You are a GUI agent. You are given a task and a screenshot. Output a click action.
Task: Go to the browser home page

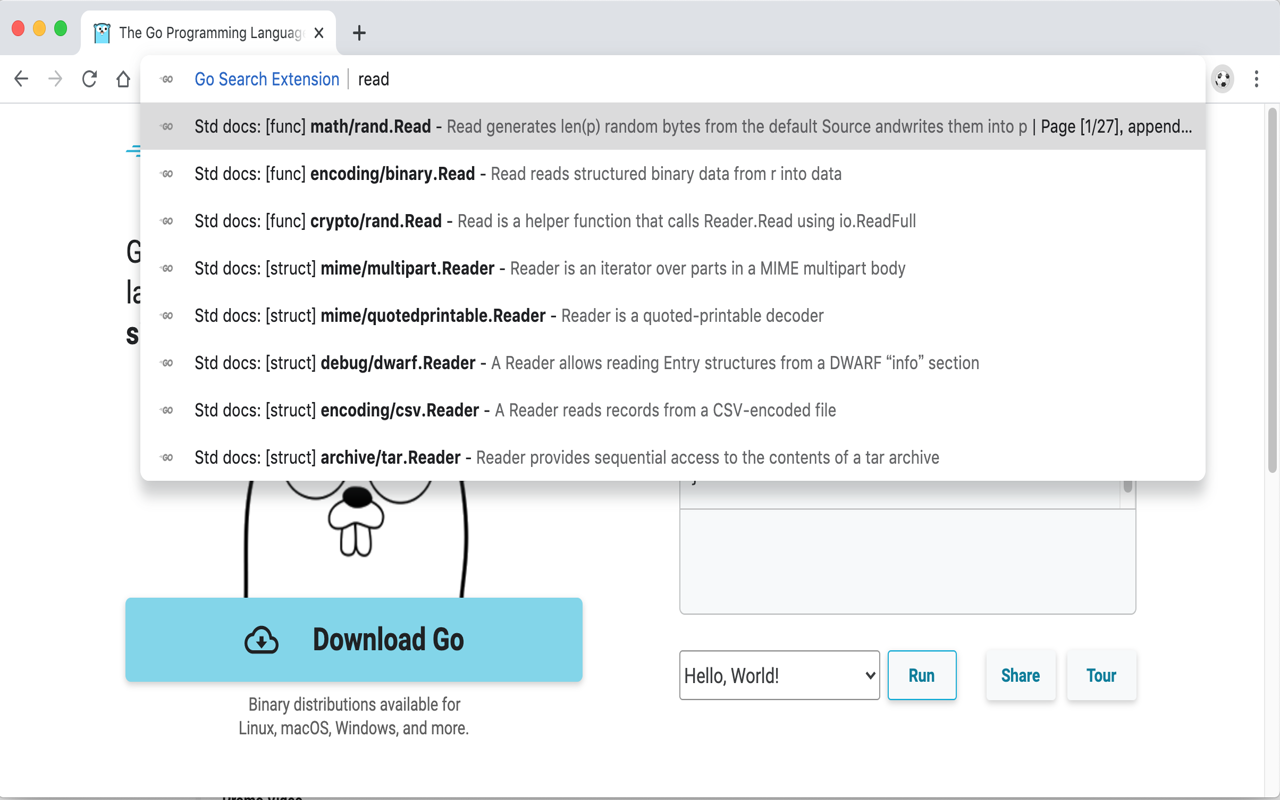[x=123, y=79]
